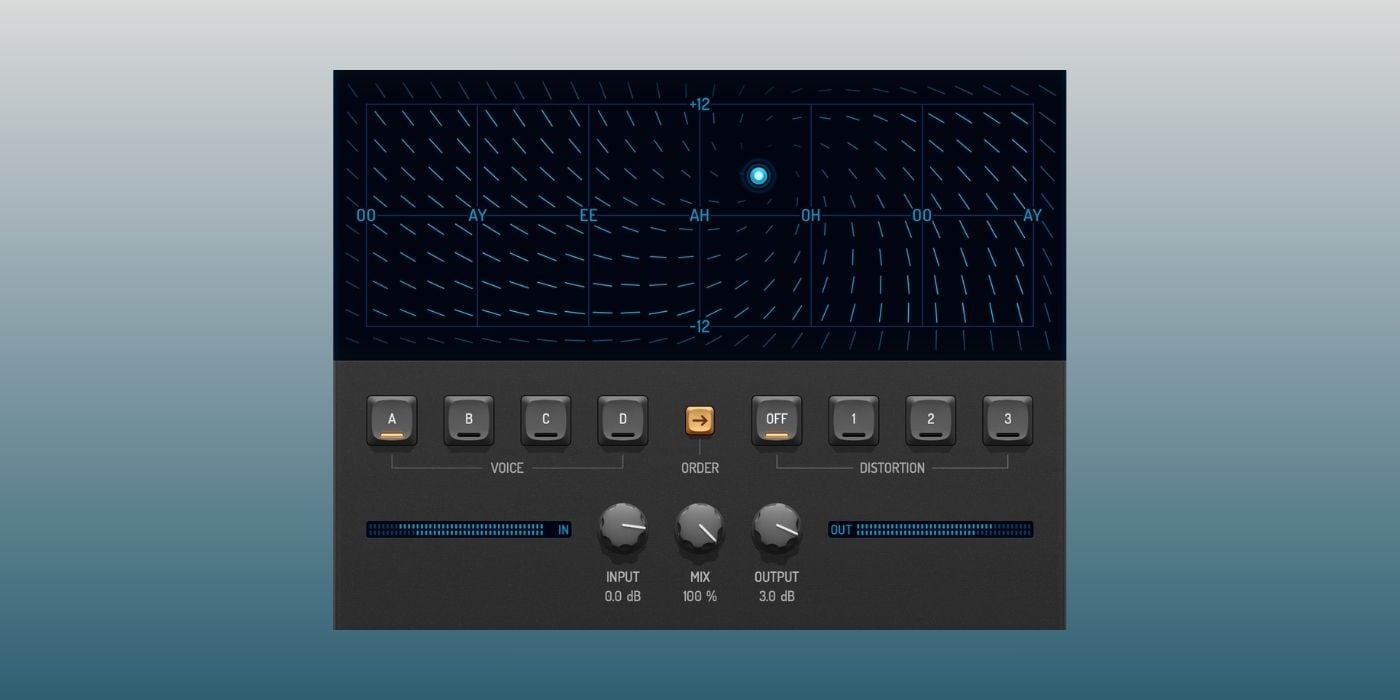Switch to voice B
The height and width of the screenshot is (700, 1400).
tap(469, 421)
